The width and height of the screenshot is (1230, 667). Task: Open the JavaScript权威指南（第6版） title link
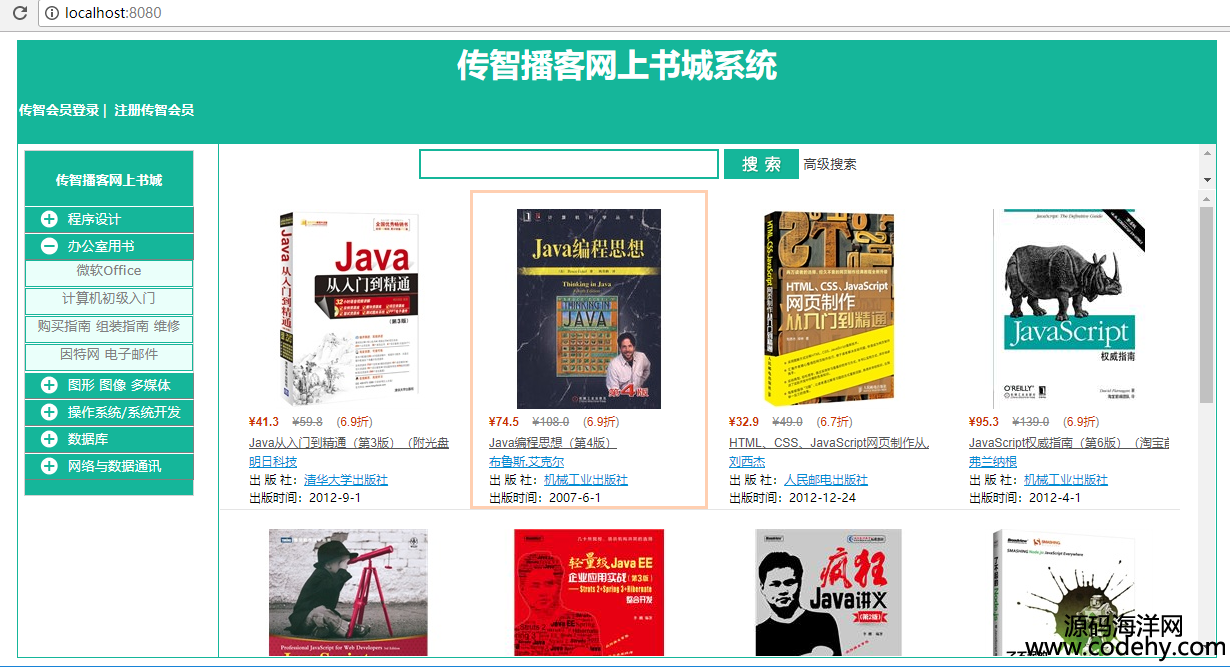click(1069, 443)
